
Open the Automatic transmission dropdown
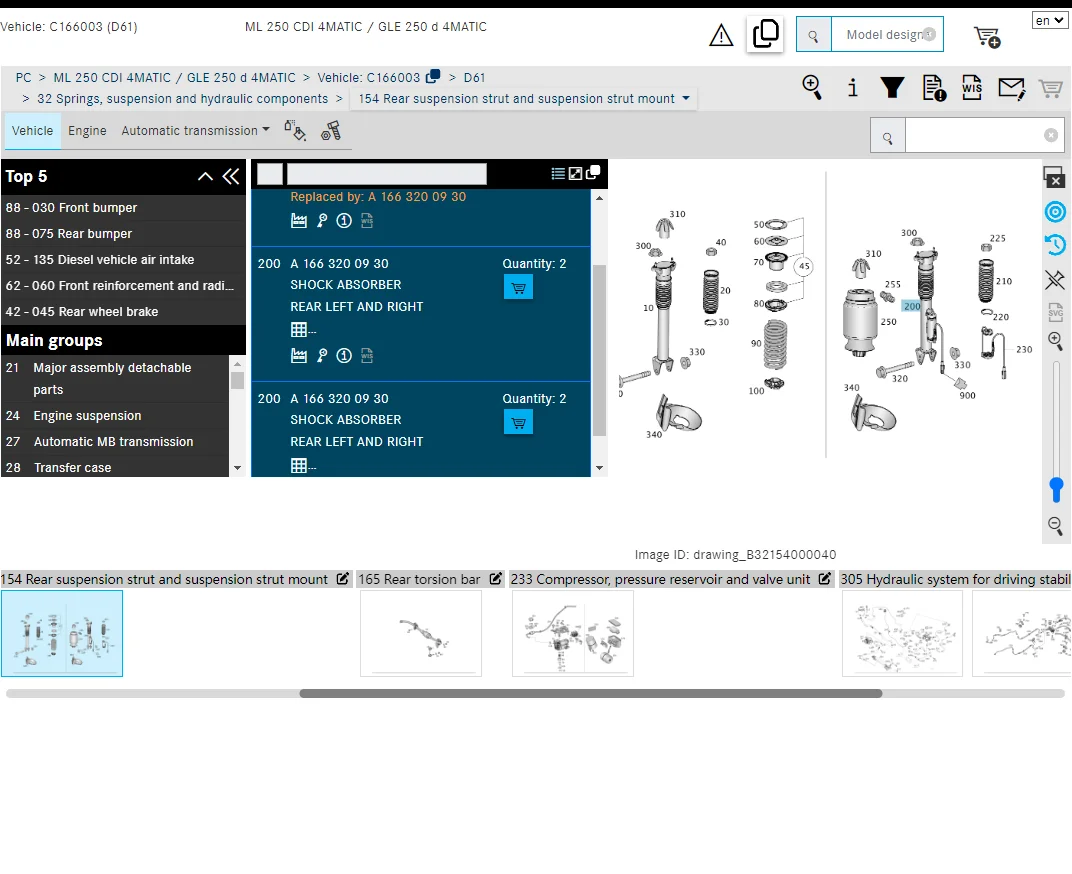(x=196, y=130)
